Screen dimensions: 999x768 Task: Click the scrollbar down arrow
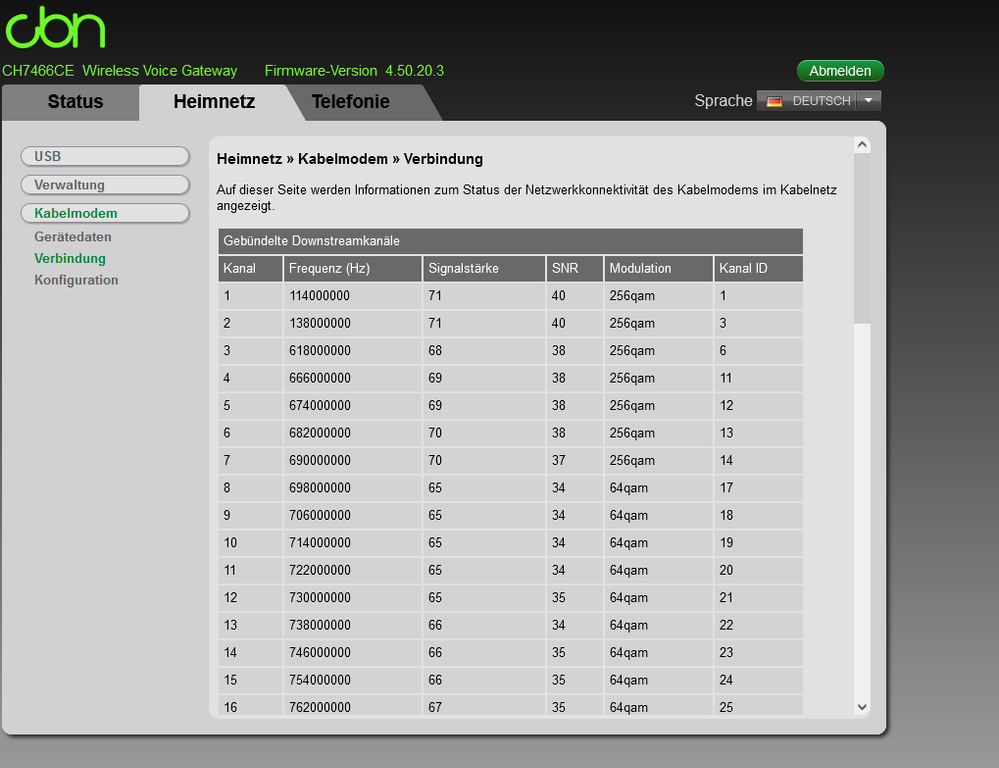pyautogui.click(x=862, y=707)
